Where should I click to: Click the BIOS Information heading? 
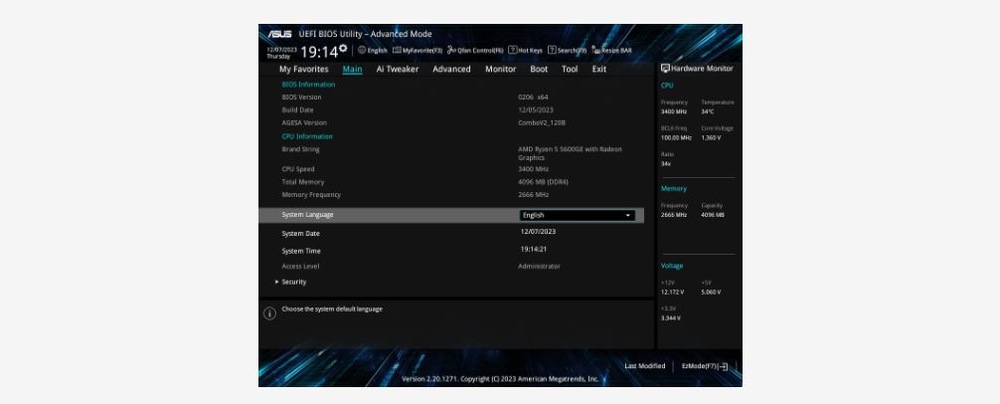click(308, 84)
